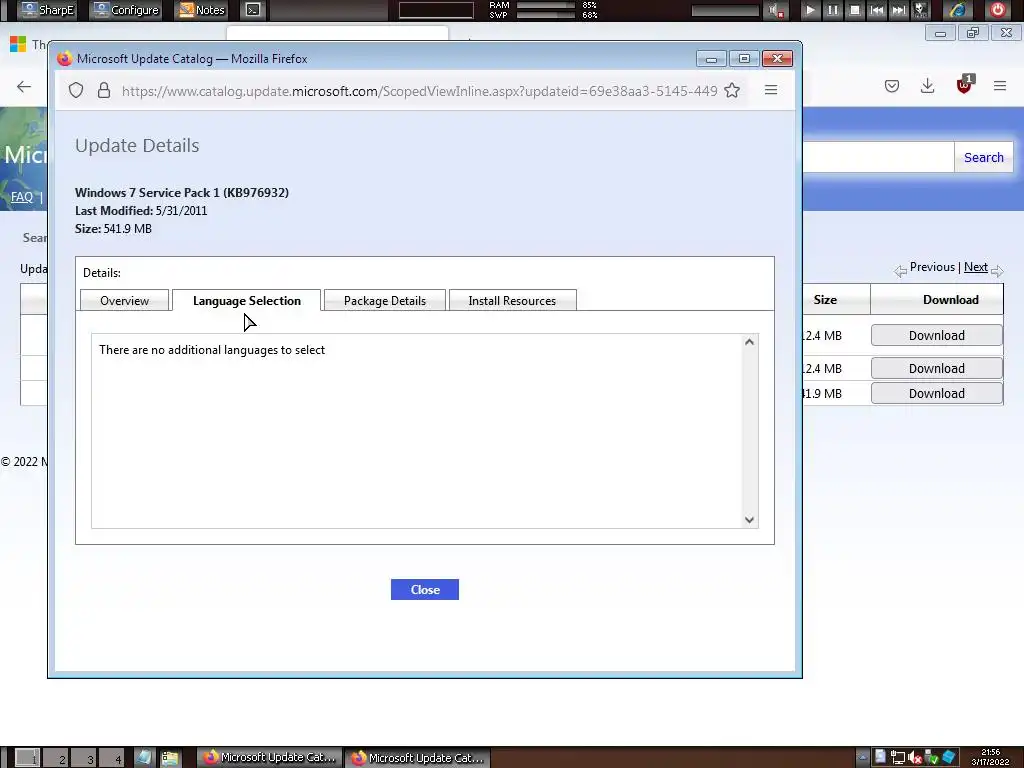The height and width of the screenshot is (768, 1024).
Task: Open the main Firefox window's hamburger menu
Action: (1000, 86)
